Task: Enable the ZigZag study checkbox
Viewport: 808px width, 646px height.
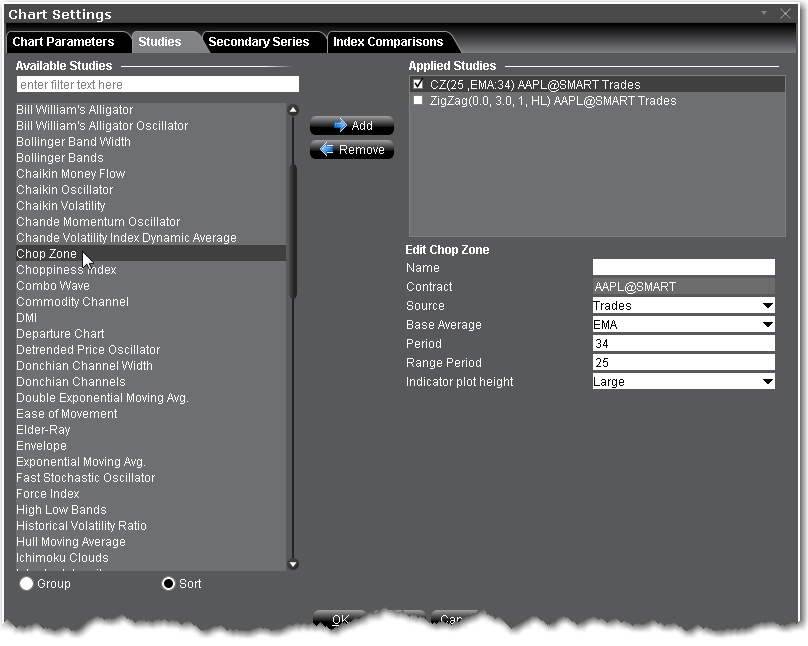Action: click(418, 101)
